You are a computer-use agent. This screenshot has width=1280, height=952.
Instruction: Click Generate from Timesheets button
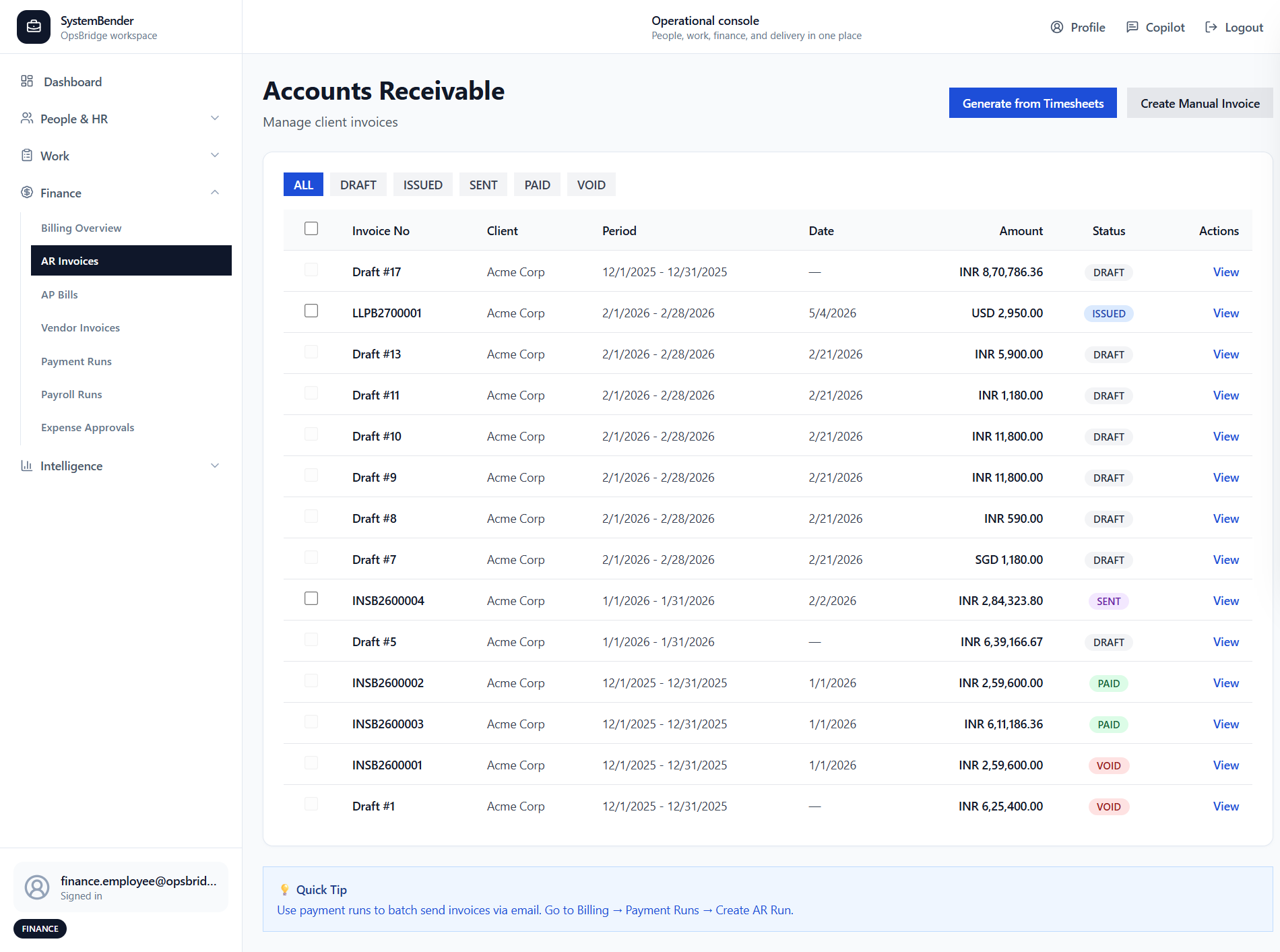tap(1033, 103)
